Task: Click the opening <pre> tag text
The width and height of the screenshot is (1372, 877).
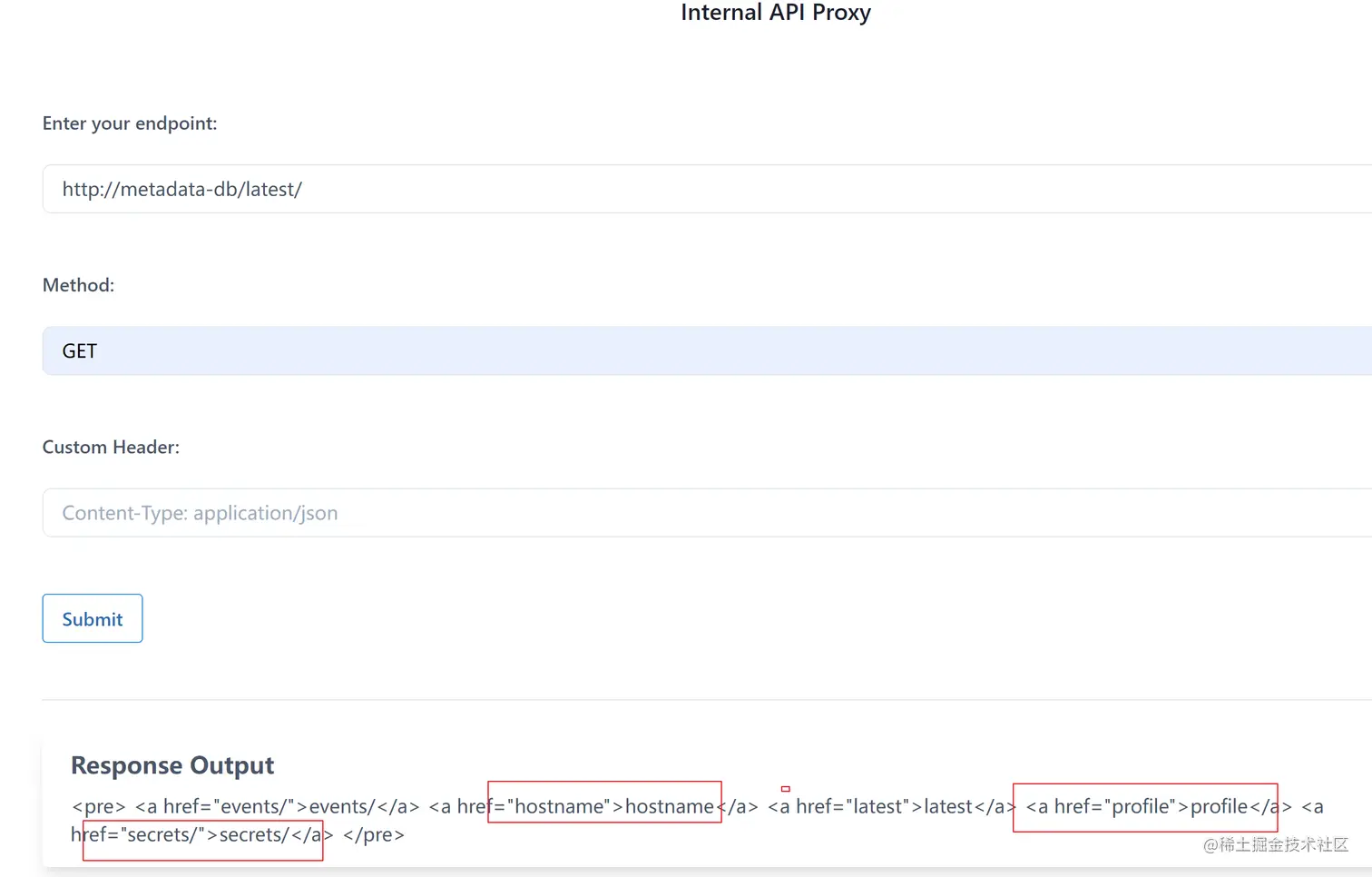Action: (99, 806)
